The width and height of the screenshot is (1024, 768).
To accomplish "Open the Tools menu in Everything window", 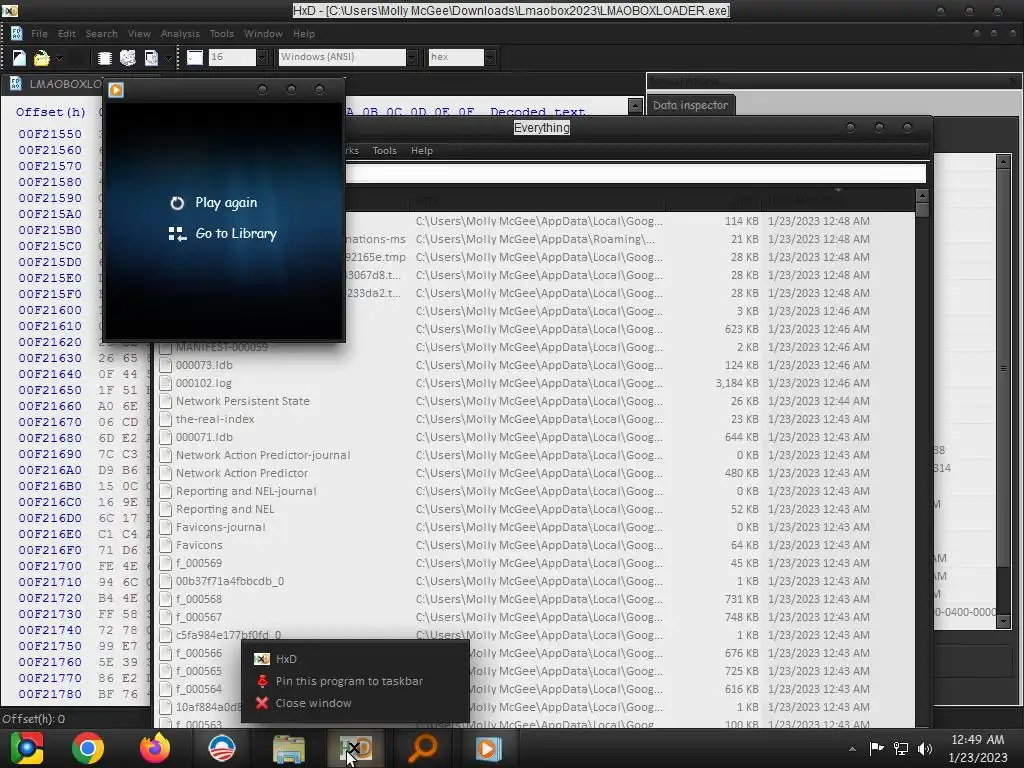I will (x=385, y=150).
